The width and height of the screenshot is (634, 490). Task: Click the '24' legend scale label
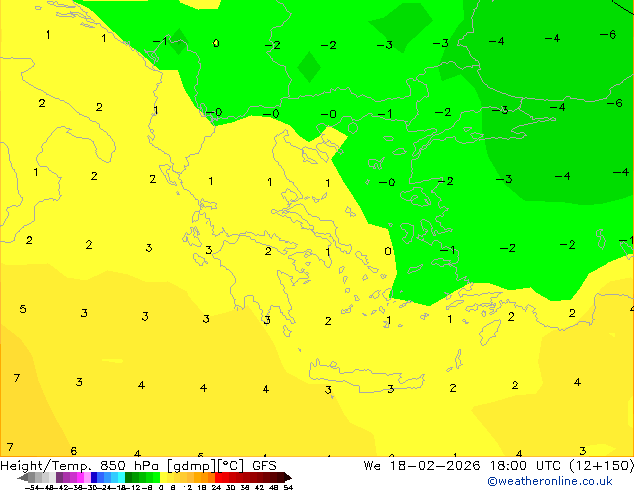coord(216,488)
